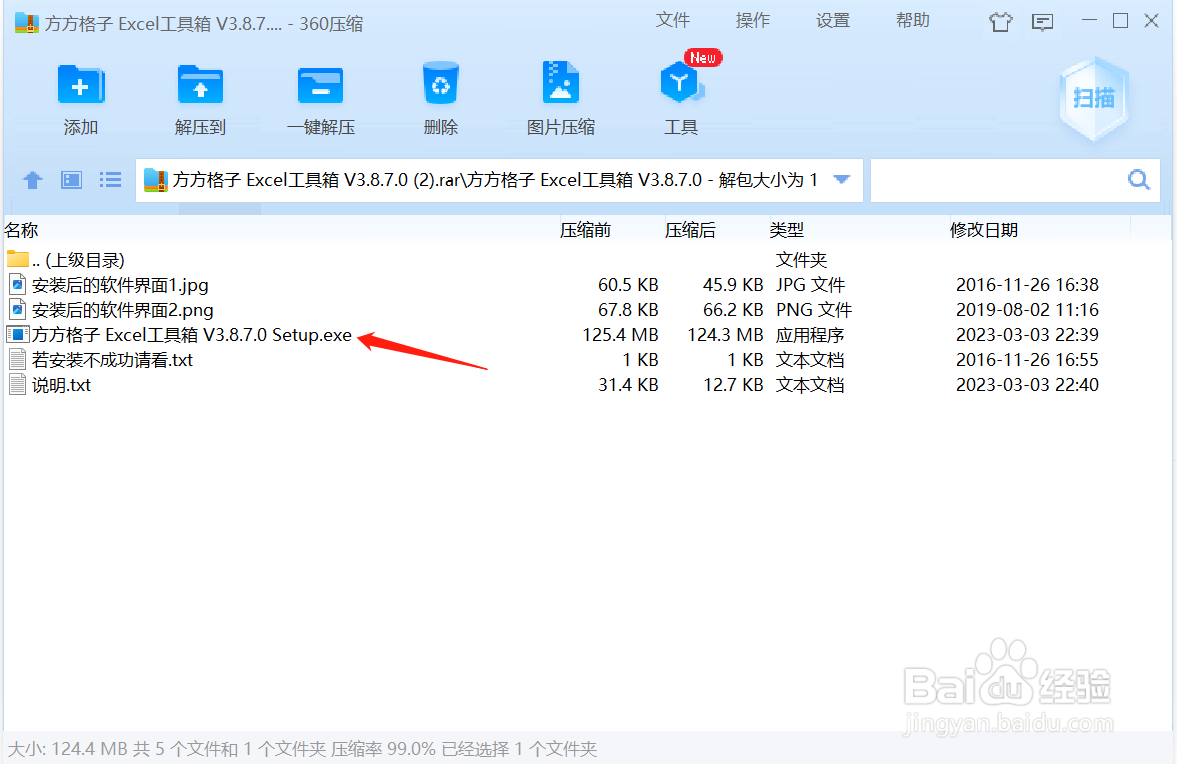Click the text file icon for 说明.txt
Image resolution: width=1177 pixels, height=764 pixels.
(x=17, y=384)
